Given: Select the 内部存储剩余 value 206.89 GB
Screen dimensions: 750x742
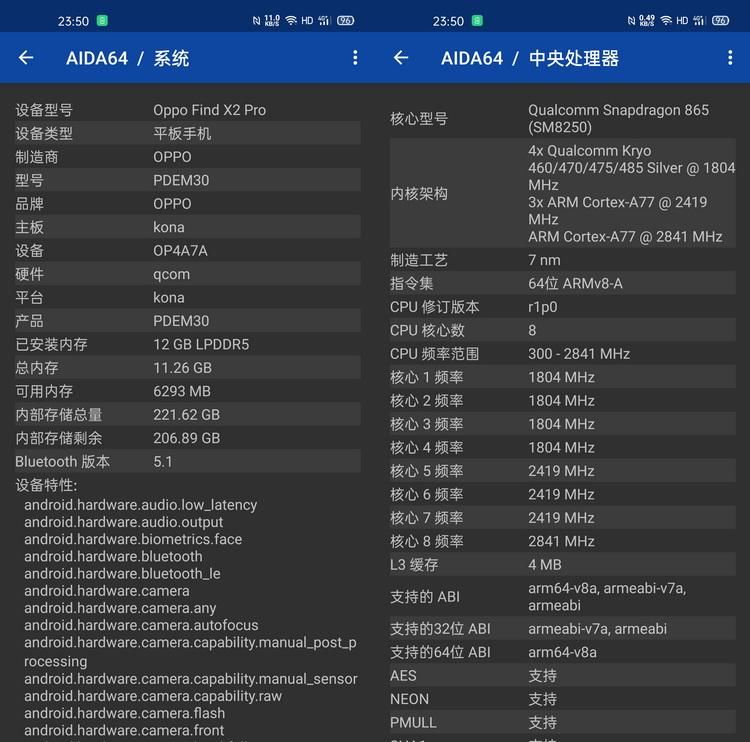Looking at the screenshot, I should click(x=187, y=438).
